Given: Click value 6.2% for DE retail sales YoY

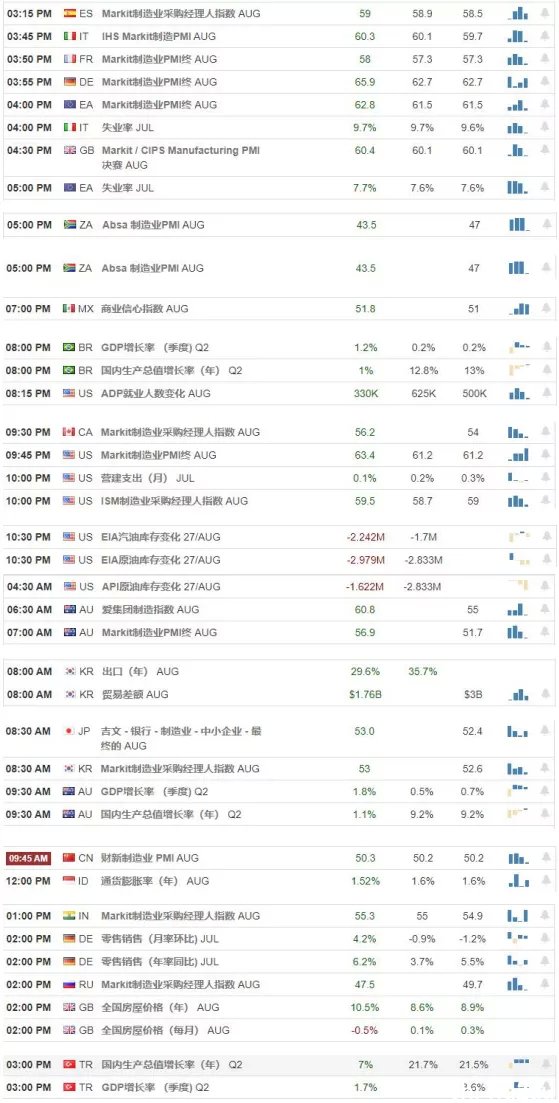Looking at the screenshot, I should pyautogui.click(x=365, y=962).
